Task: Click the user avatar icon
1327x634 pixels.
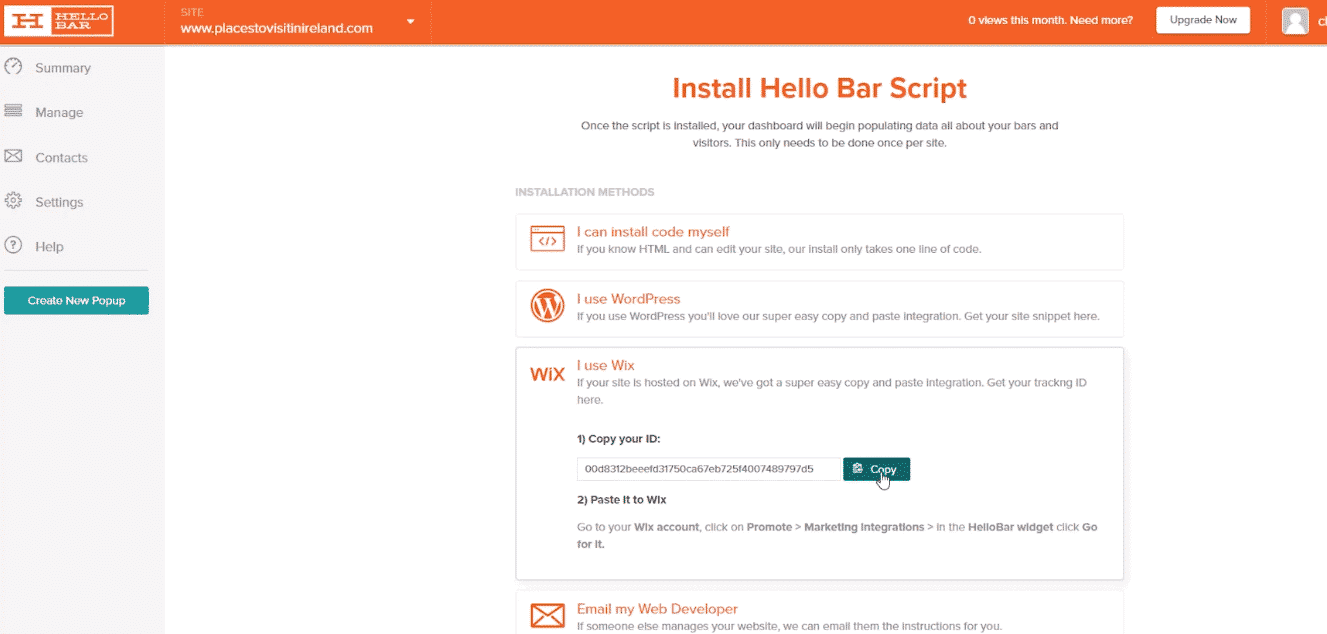Action: pyautogui.click(x=1295, y=21)
